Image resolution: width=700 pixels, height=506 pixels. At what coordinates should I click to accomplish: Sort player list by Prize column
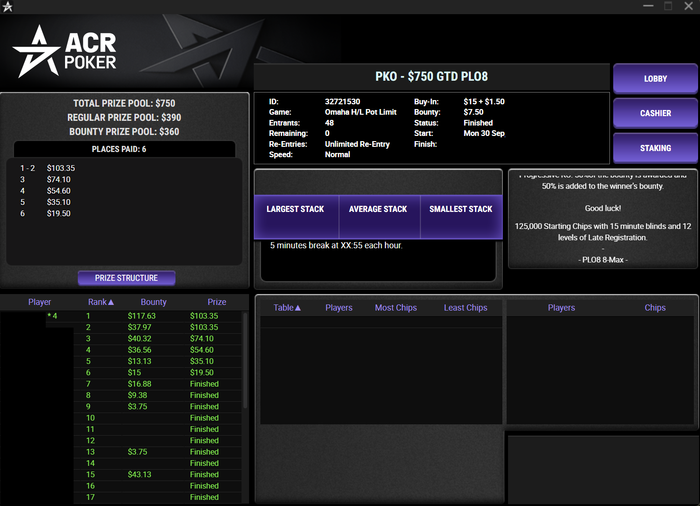pyautogui.click(x=217, y=302)
